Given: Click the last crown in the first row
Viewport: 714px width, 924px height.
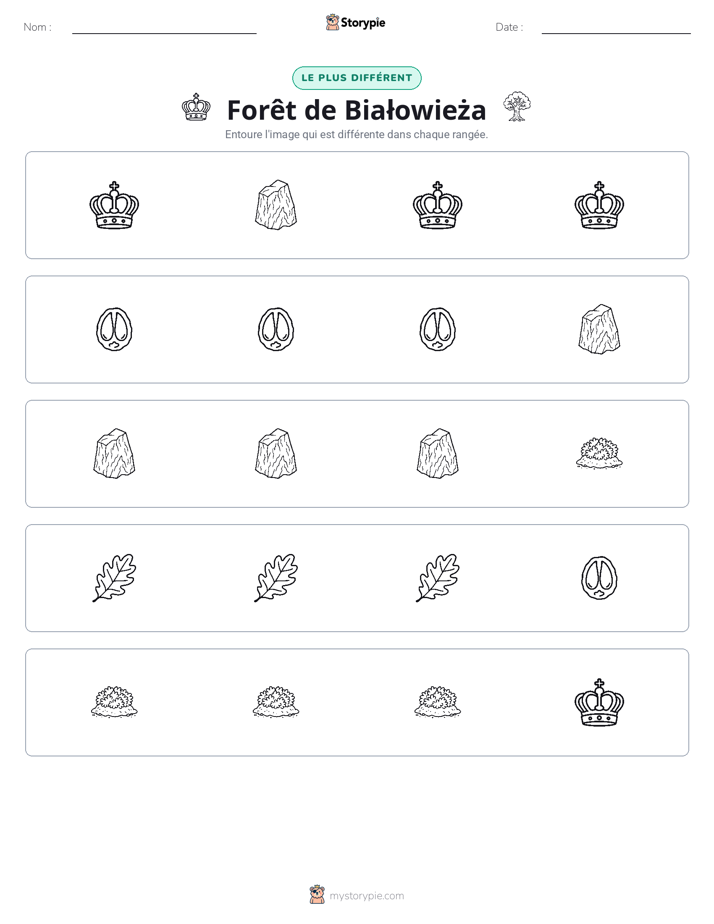Looking at the screenshot, I should tap(599, 205).
